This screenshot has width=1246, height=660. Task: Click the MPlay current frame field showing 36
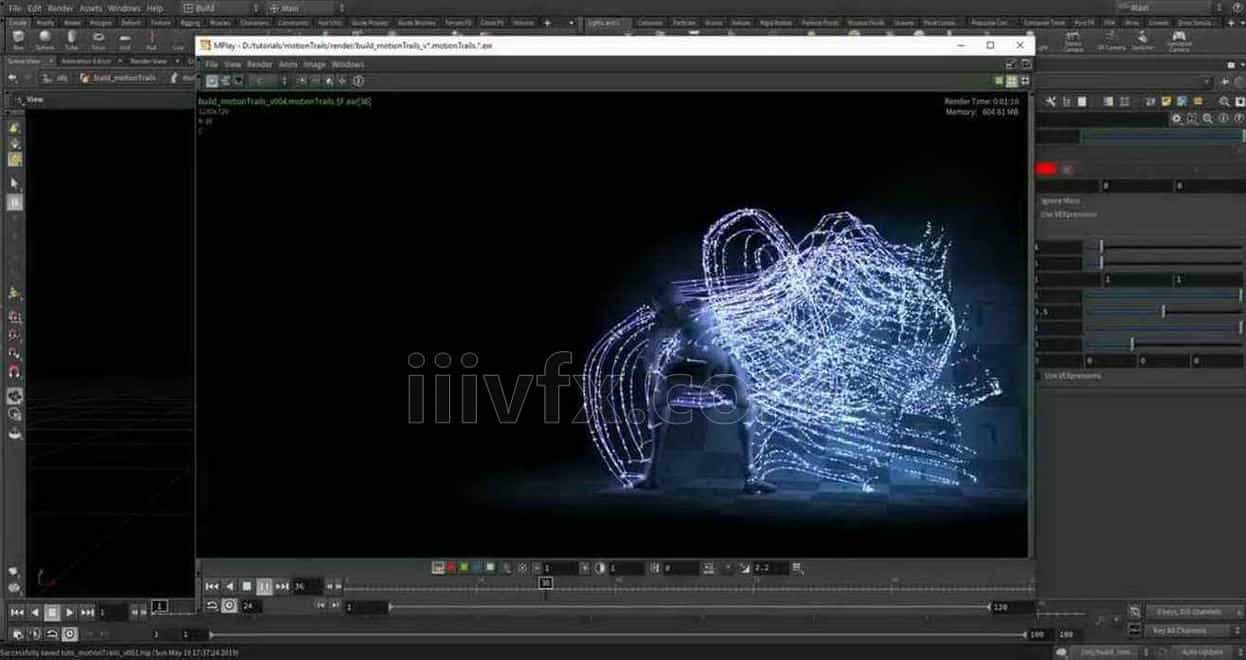click(306, 586)
